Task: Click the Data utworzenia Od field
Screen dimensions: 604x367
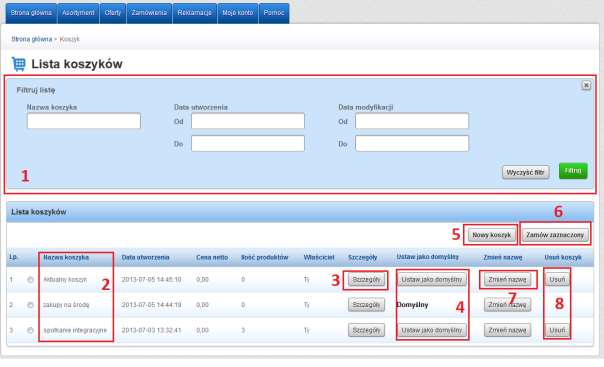Action: 248,121
